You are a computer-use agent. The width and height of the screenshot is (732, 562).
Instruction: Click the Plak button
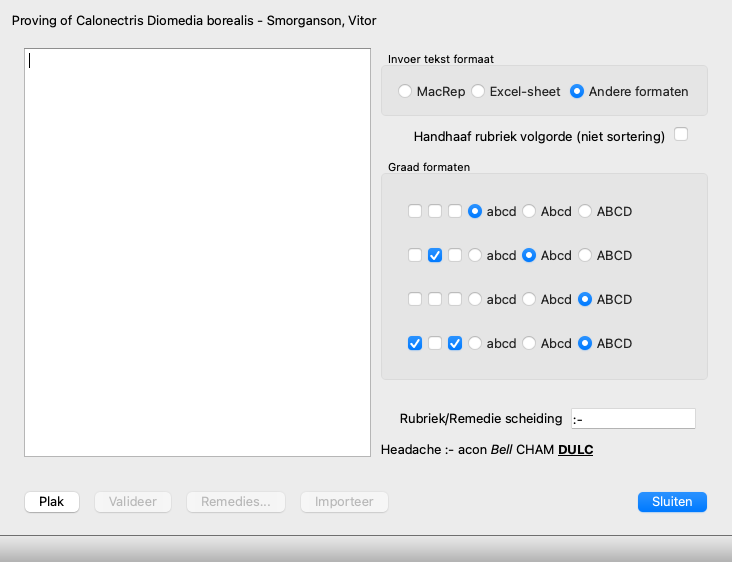click(x=52, y=502)
